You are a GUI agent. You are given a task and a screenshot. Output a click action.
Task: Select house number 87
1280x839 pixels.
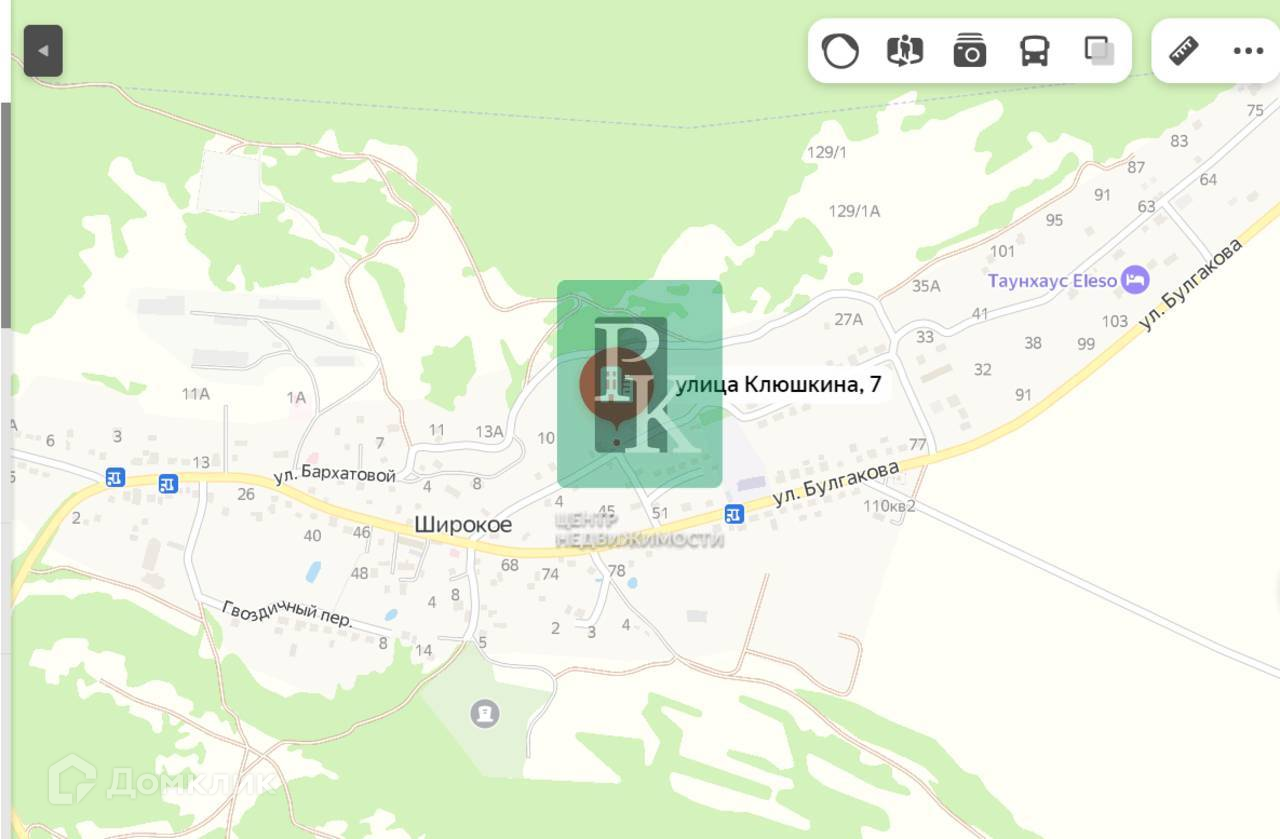click(x=1136, y=167)
